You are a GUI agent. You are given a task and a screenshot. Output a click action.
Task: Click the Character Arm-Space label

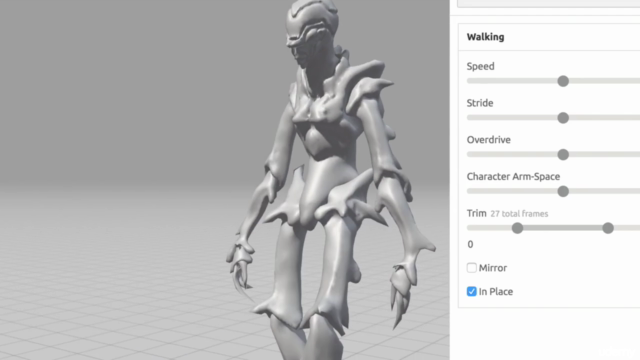(x=513, y=177)
